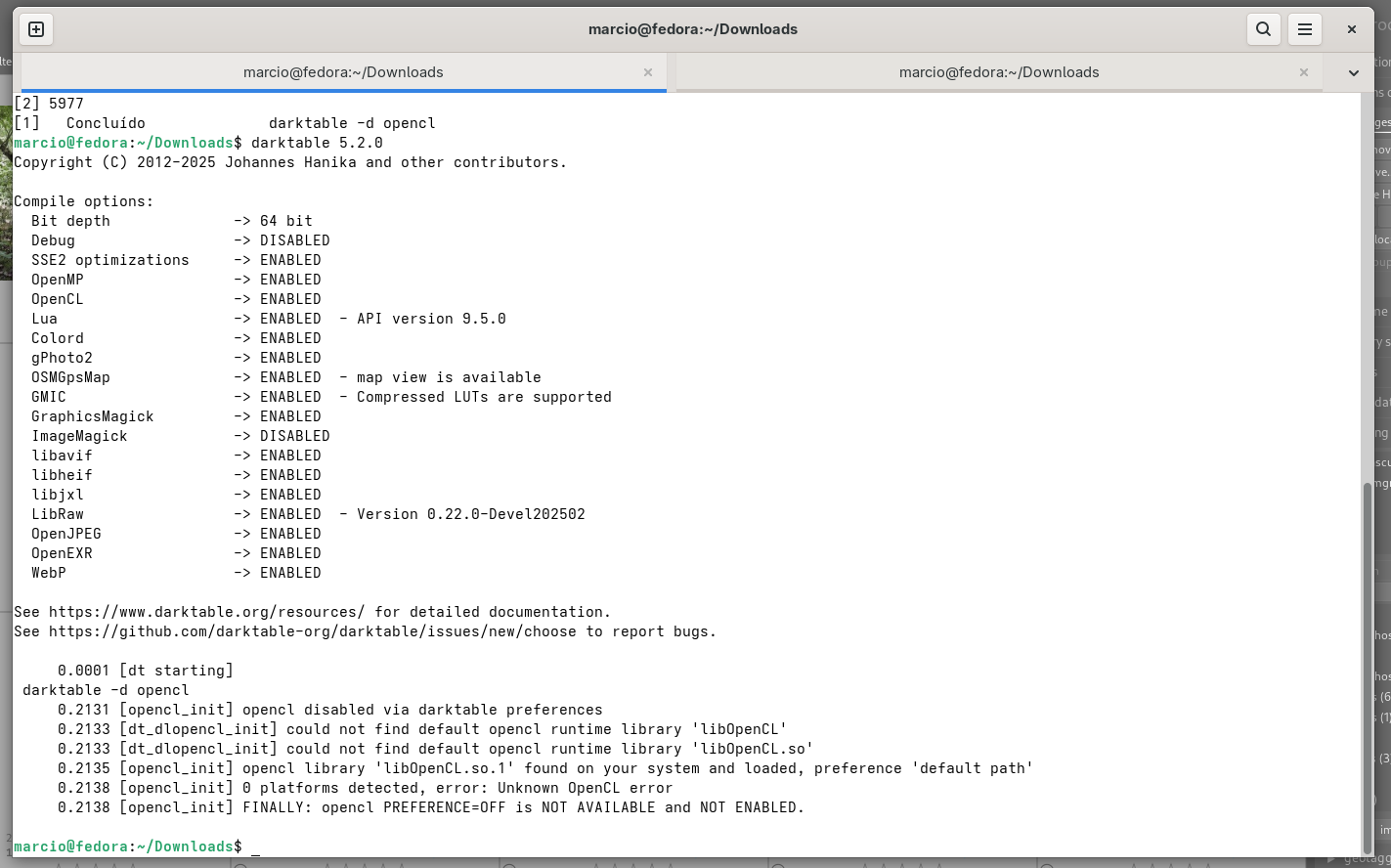The width and height of the screenshot is (1391, 868).
Task: Click the 'OpenCL' compile option line
Action: coord(176,299)
